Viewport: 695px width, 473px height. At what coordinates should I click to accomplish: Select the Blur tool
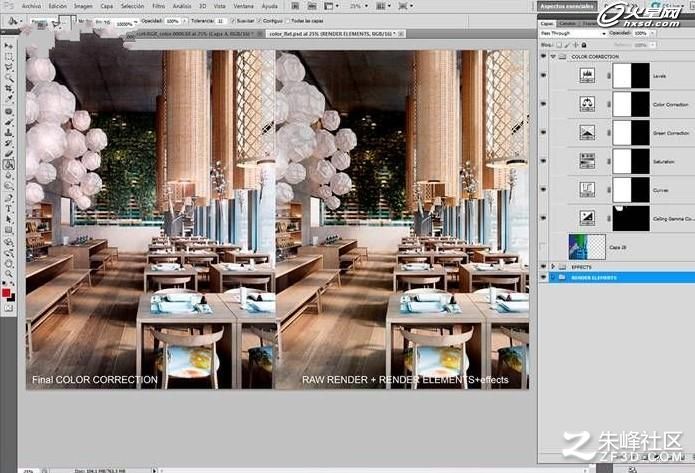tap(8, 175)
